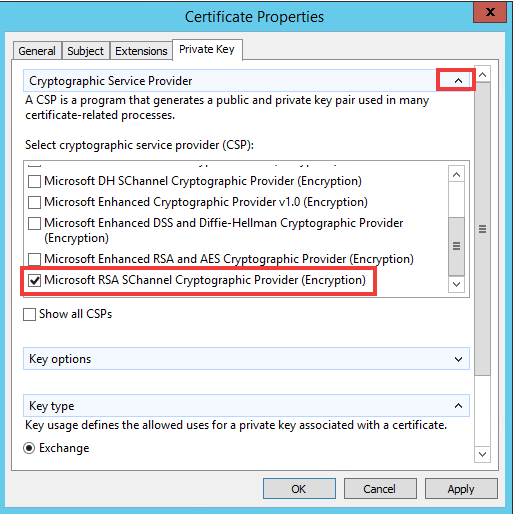
Task: Click 'Key usage defines the allowed uses' description
Action: 236,425
